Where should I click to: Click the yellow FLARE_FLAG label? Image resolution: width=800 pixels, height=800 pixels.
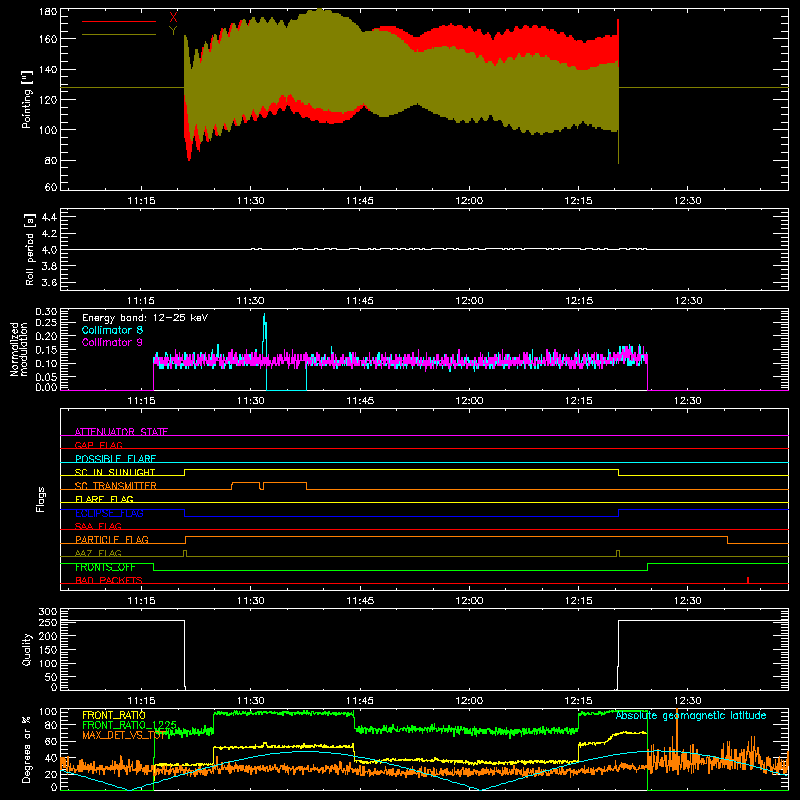click(104, 499)
